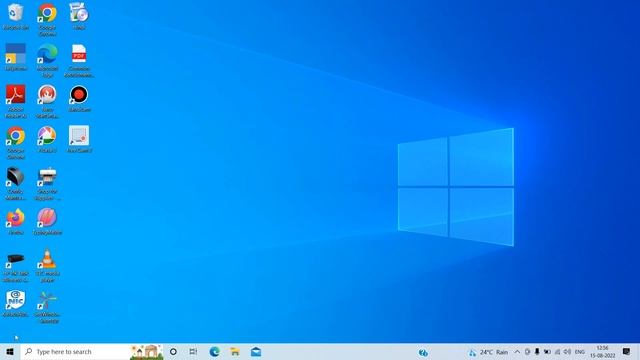This screenshot has width=640, height=360.
Task: Open the search highlights illustration
Action: pyautogui.click(x=146, y=352)
